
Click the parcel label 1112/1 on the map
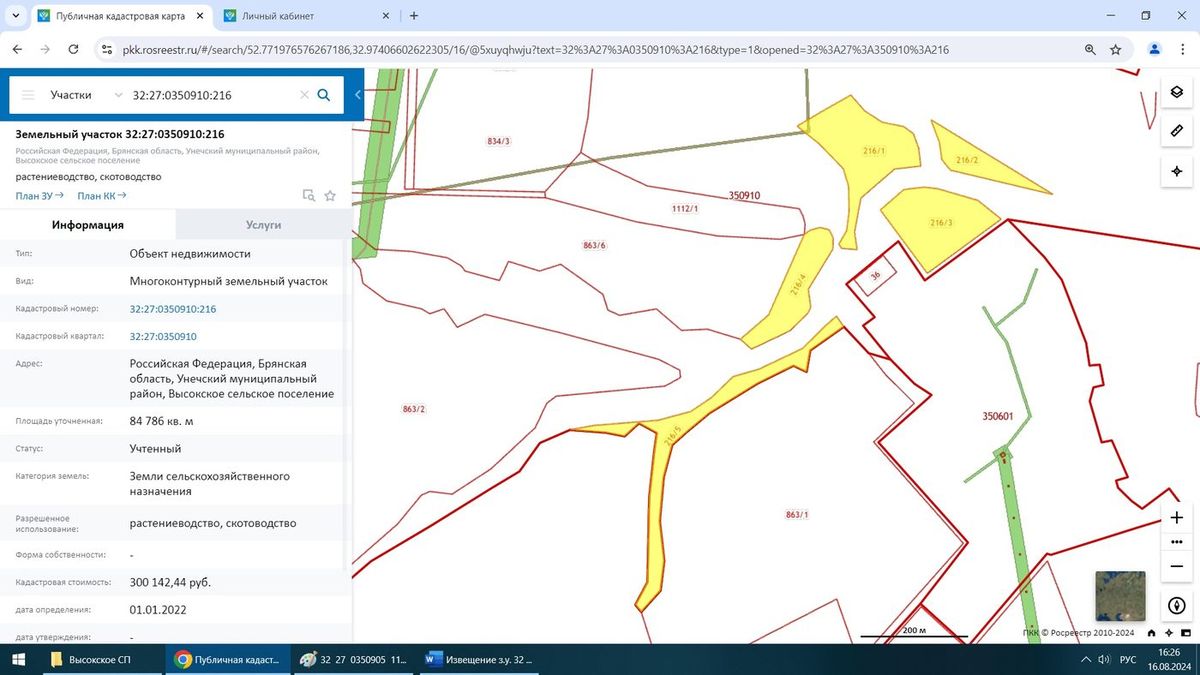click(684, 208)
